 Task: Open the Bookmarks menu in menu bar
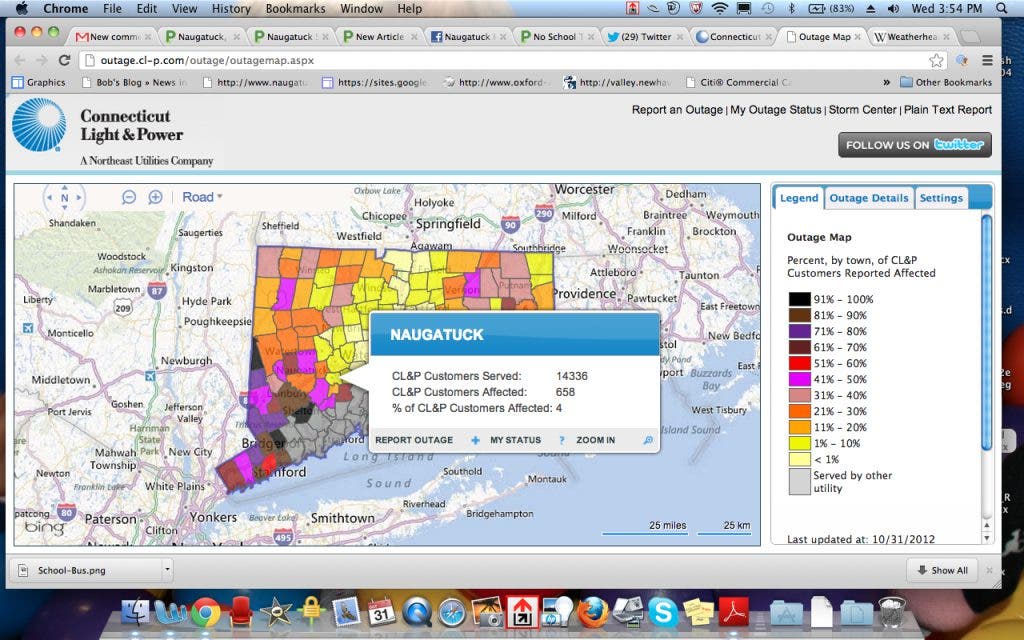295,9
